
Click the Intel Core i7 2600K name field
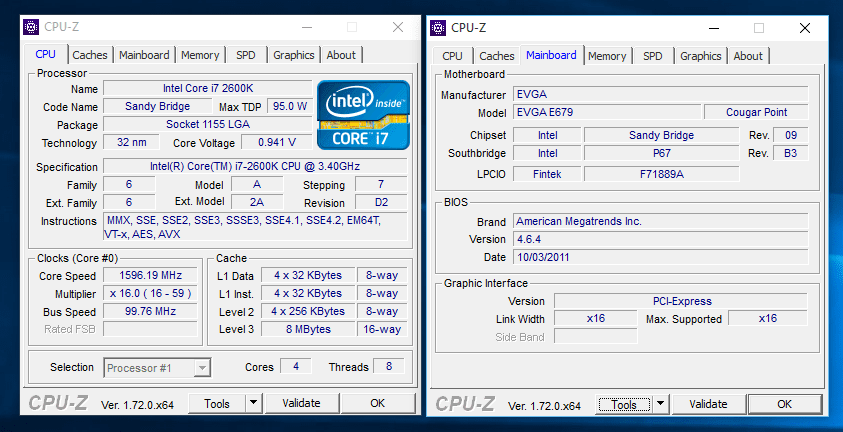(x=208, y=88)
